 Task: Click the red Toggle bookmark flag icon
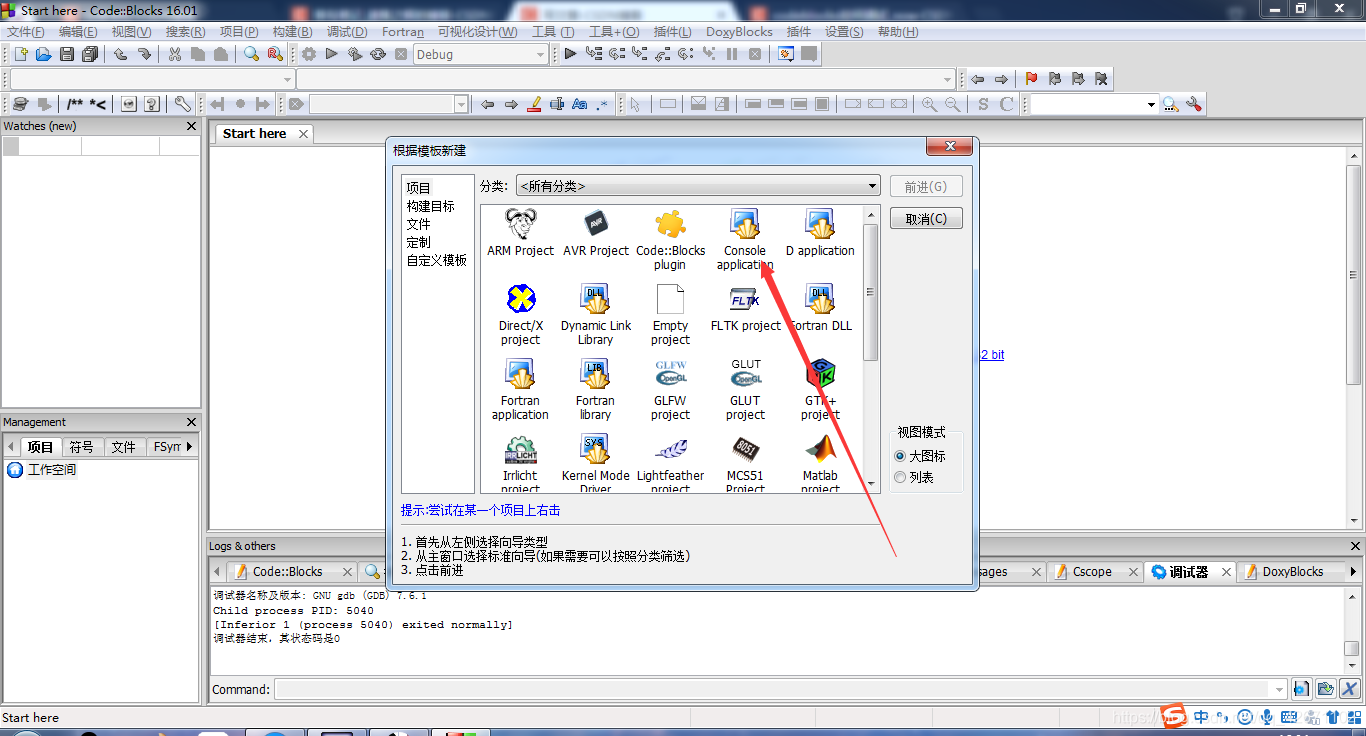click(1031, 79)
